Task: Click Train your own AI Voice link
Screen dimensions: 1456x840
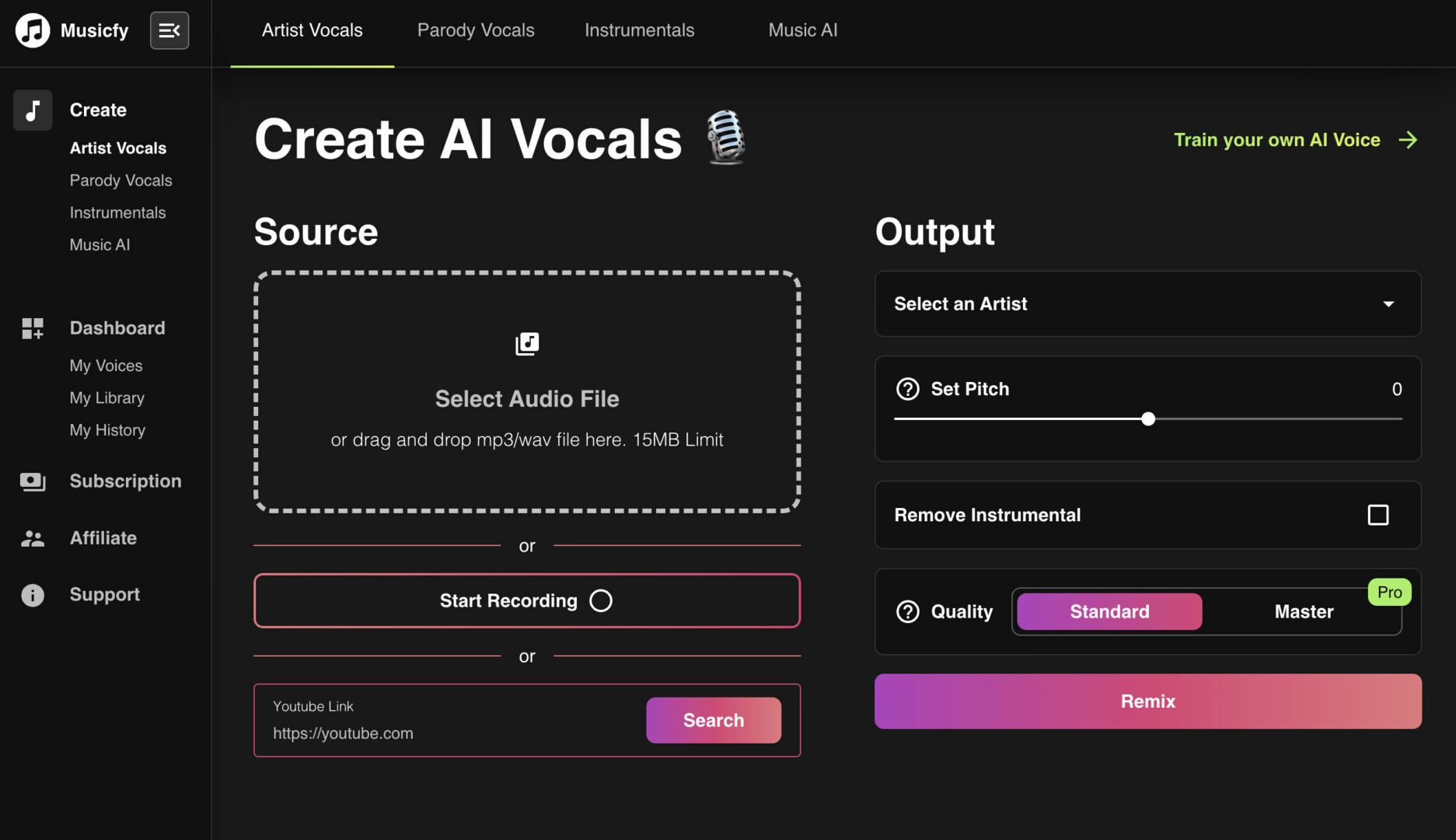Action: pyautogui.click(x=1276, y=140)
